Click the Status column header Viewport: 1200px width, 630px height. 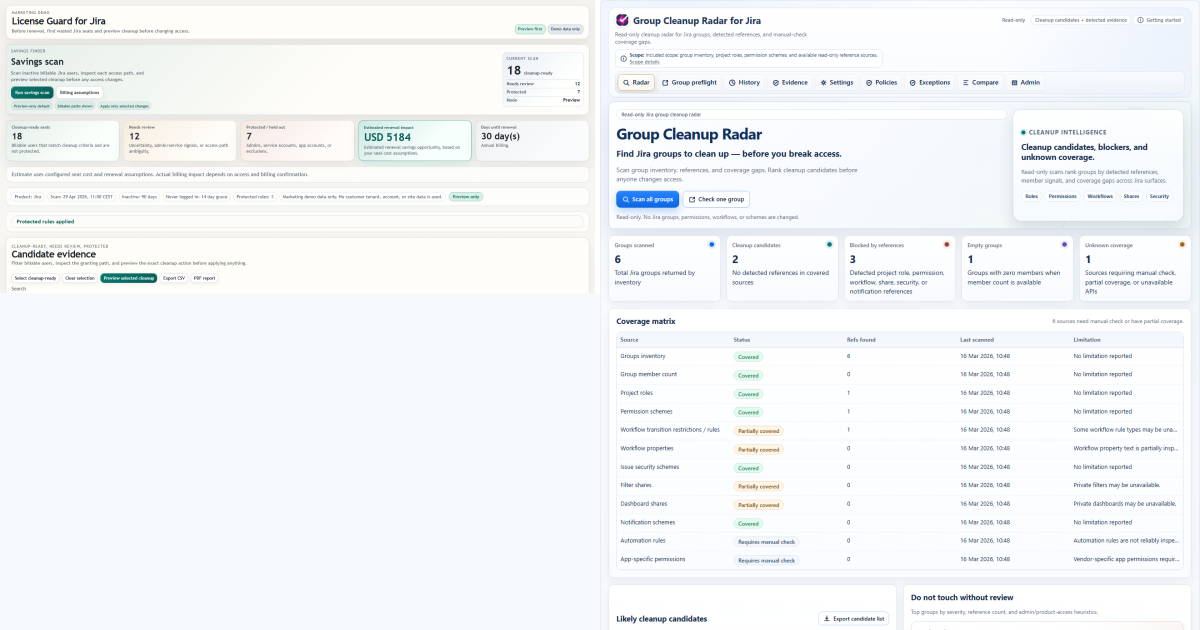coord(742,340)
